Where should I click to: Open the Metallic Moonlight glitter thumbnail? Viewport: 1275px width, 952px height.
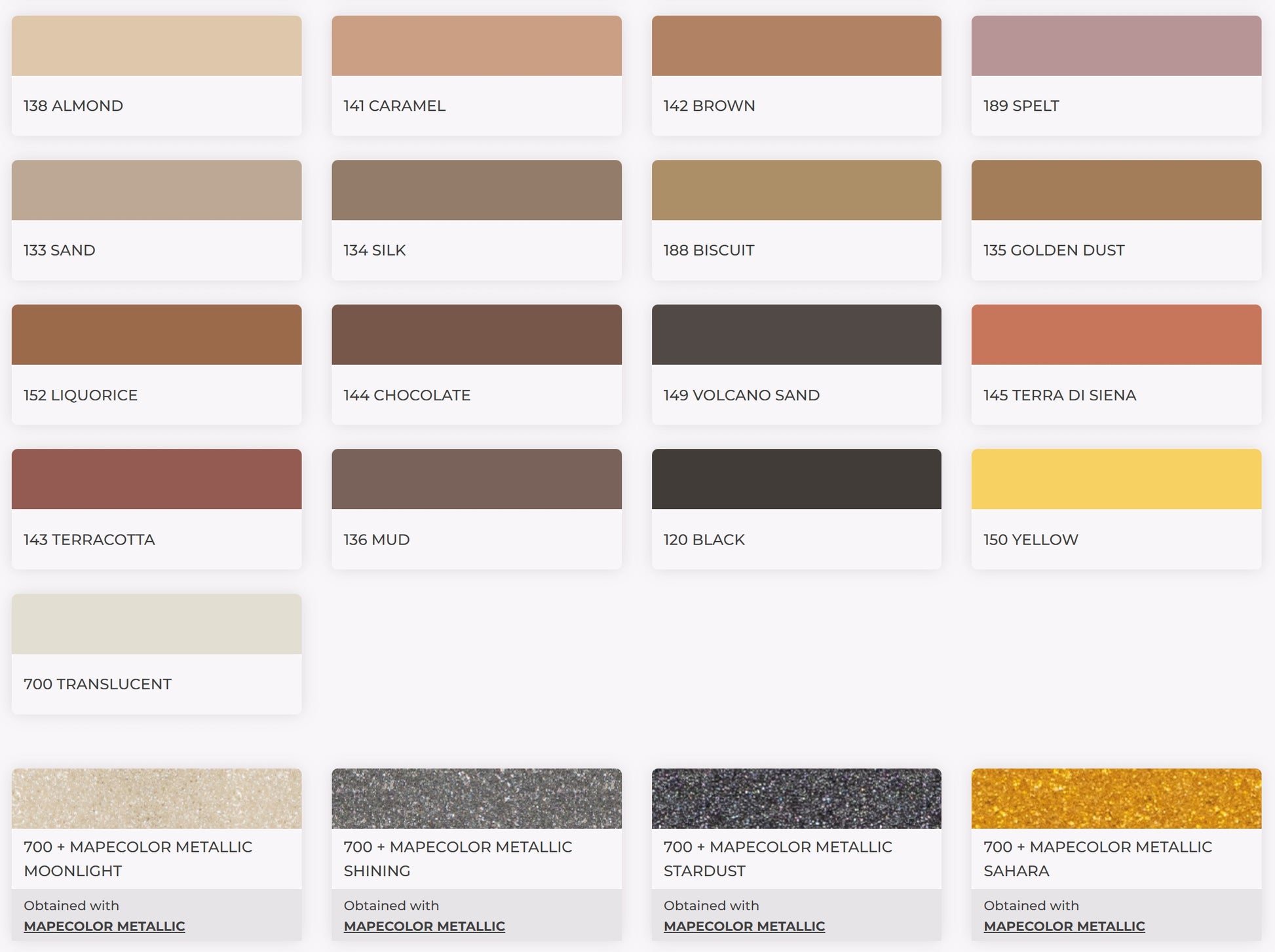point(157,799)
